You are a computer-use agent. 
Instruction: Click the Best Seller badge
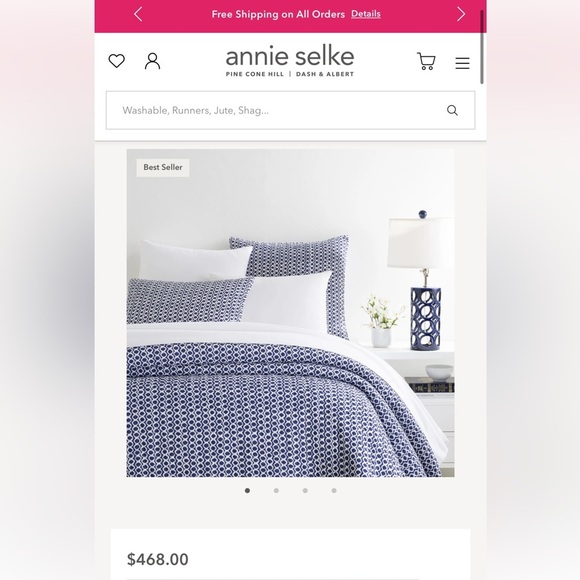tap(163, 168)
